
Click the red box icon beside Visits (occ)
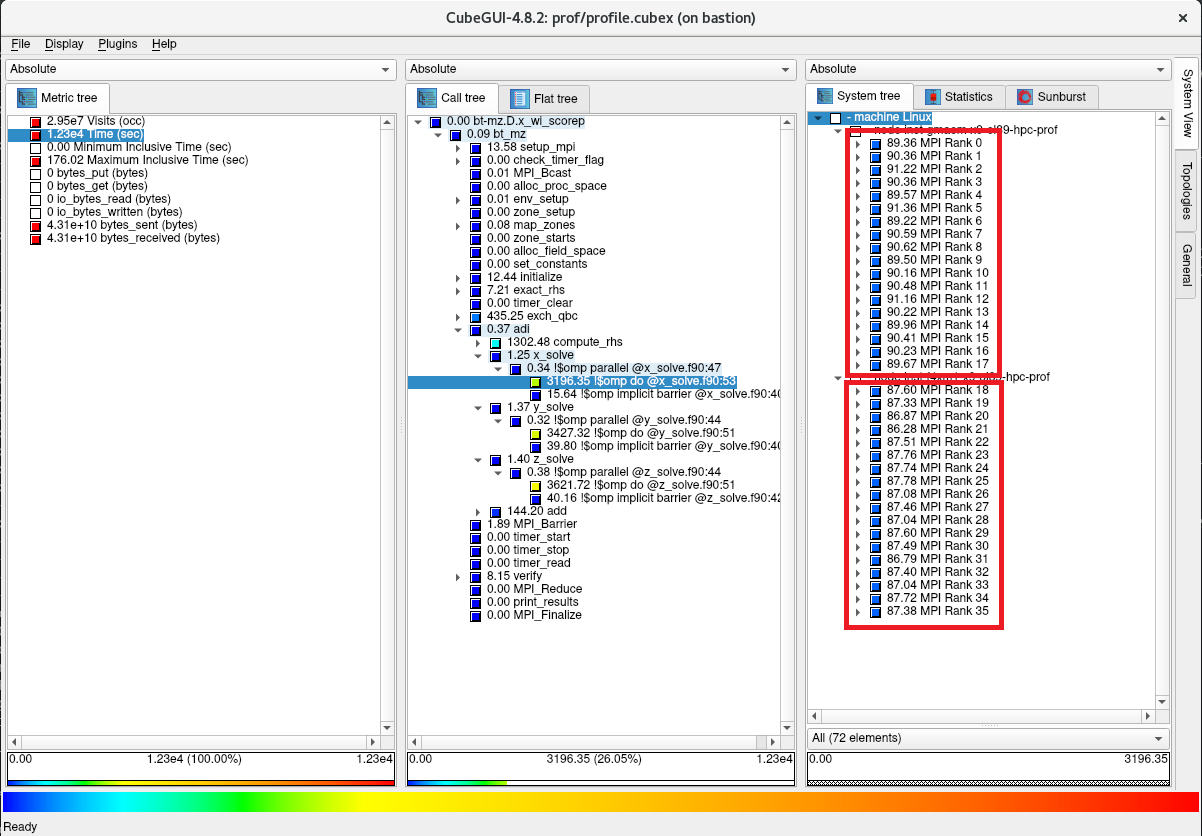pos(36,122)
